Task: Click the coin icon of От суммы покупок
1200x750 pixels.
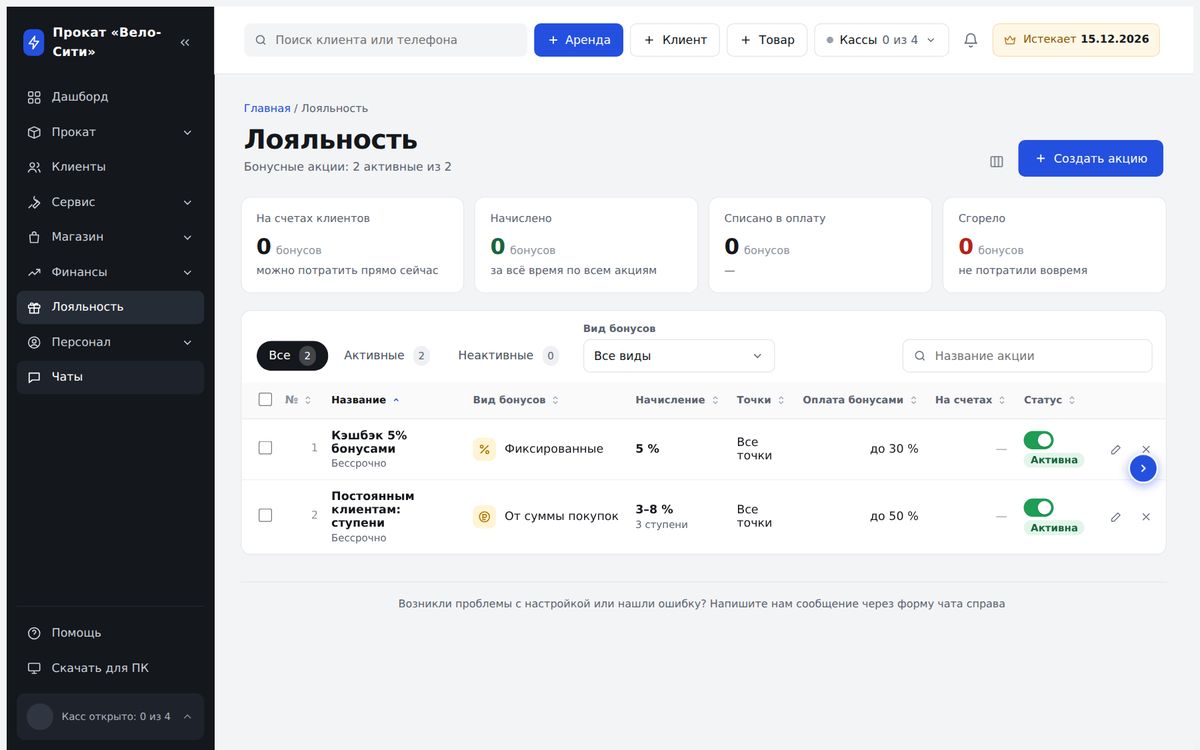Action: (484, 517)
